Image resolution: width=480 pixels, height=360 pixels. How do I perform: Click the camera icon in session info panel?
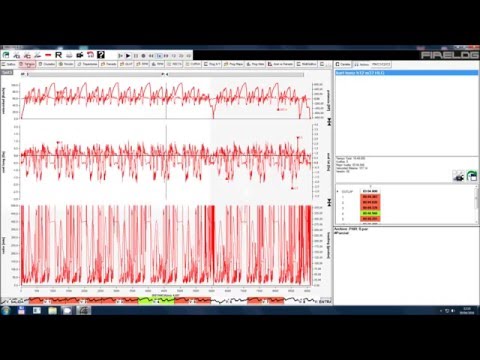(x=459, y=175)
